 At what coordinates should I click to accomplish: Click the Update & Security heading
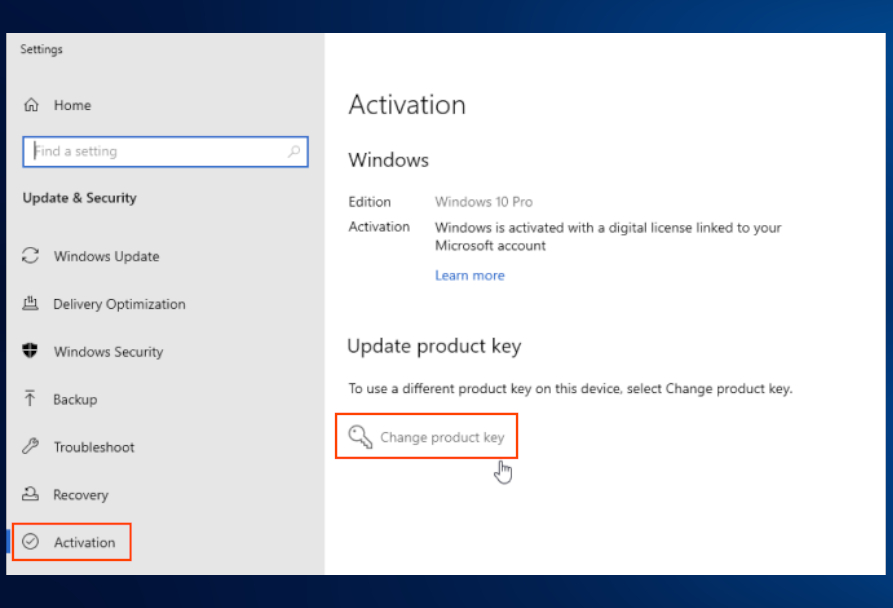coord(79,198)
